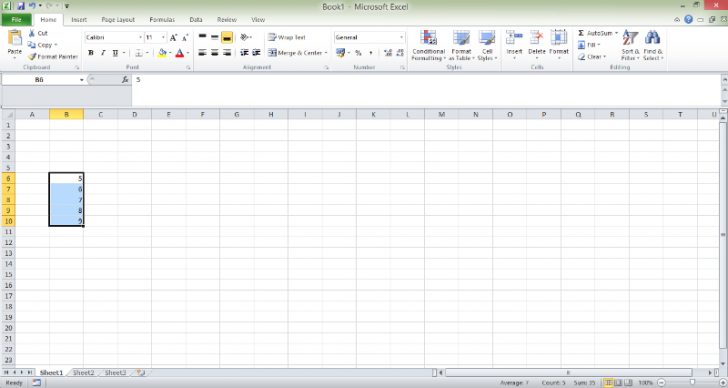Expand the Name Box dropdown arrow
Image resolution: width=728 pixels, height=388 pixels.
[82, 80]
